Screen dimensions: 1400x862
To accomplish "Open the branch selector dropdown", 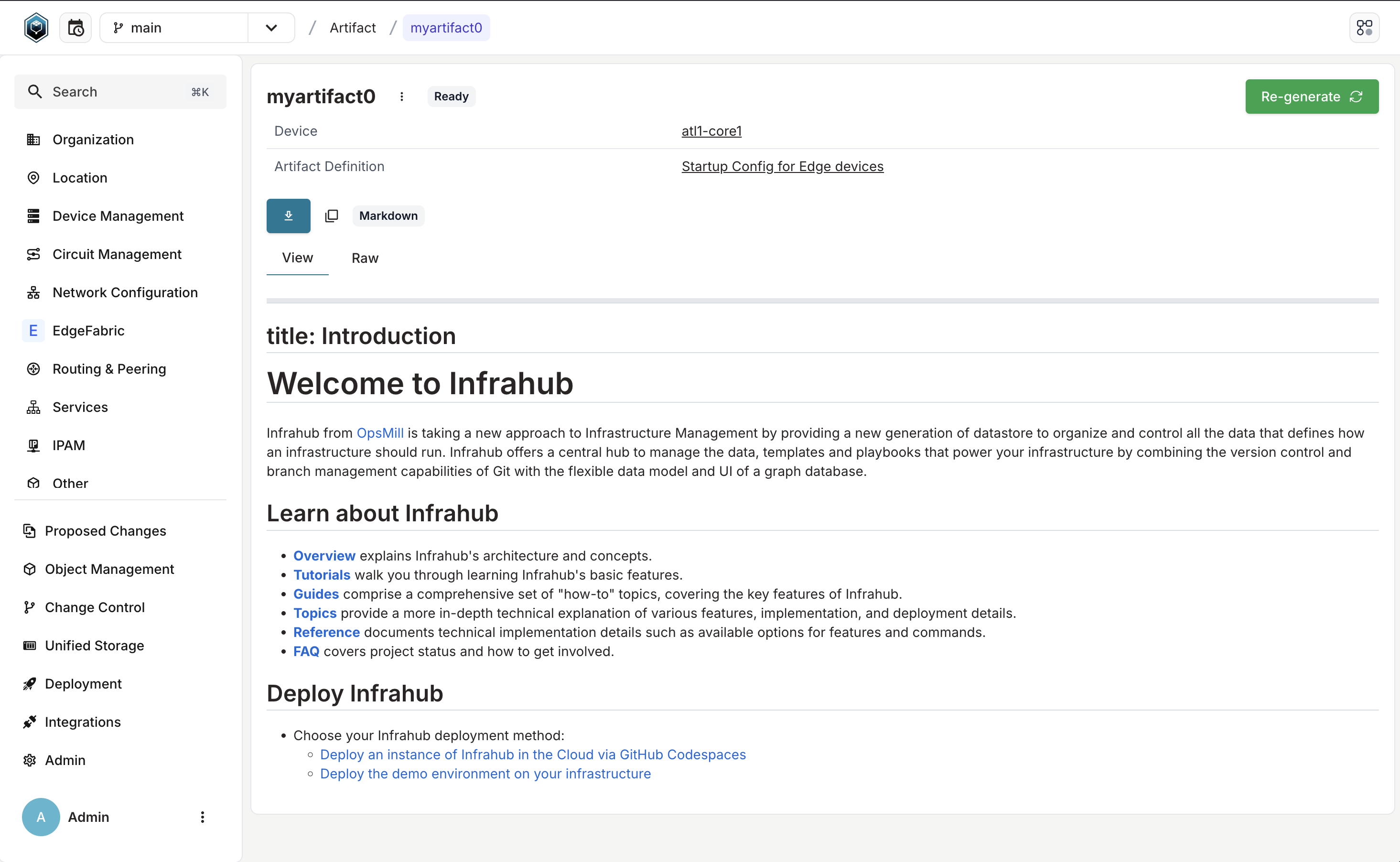I will [271, 27].
